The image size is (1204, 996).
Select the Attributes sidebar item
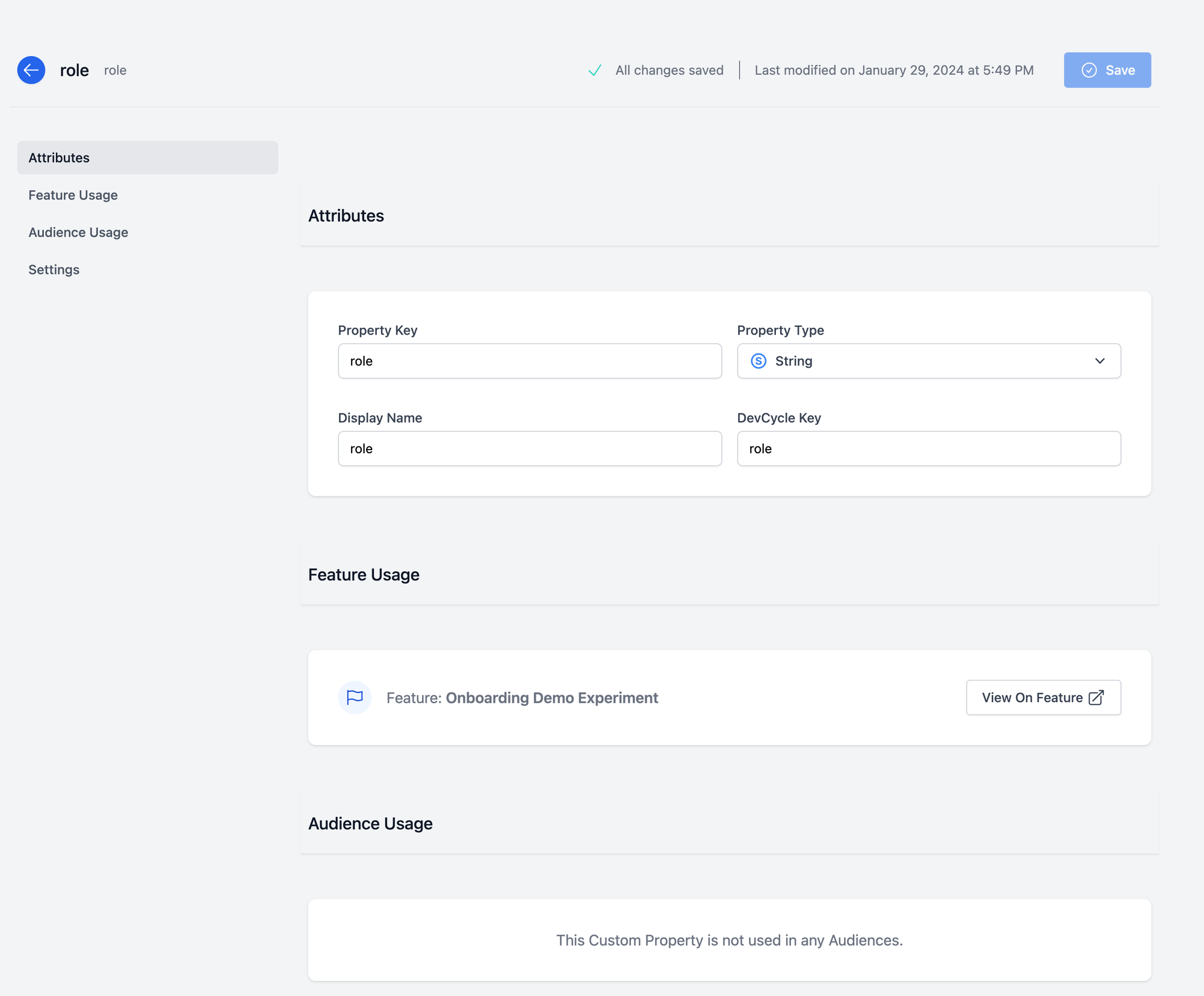(147, 158)
